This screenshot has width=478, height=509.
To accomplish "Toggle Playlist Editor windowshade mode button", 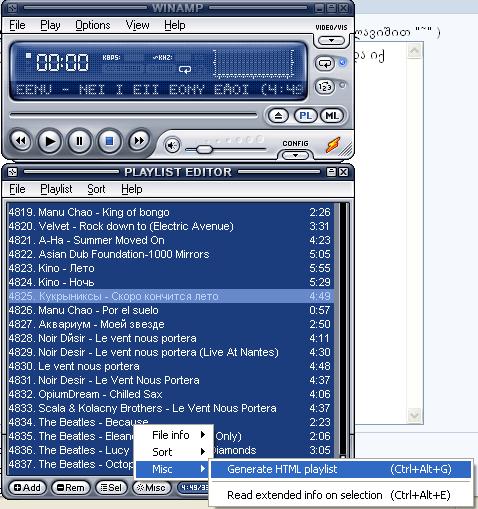I will pyautogui.click(x=331, y=172).
